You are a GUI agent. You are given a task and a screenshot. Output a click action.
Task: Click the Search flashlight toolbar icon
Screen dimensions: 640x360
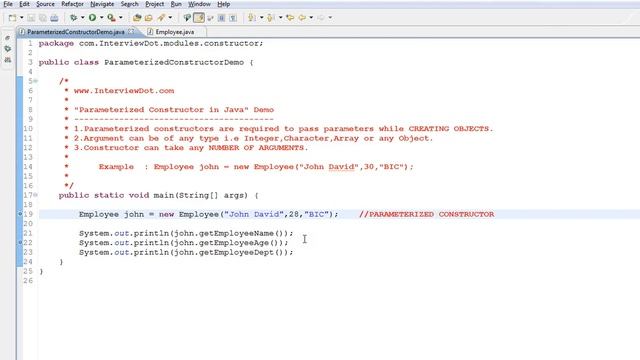click(x=161, y=18)
